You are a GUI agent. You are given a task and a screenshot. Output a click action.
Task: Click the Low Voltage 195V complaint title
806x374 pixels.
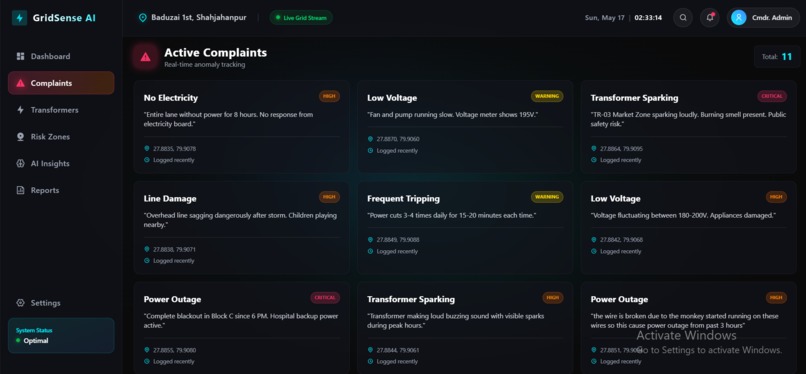pos(392,98)
